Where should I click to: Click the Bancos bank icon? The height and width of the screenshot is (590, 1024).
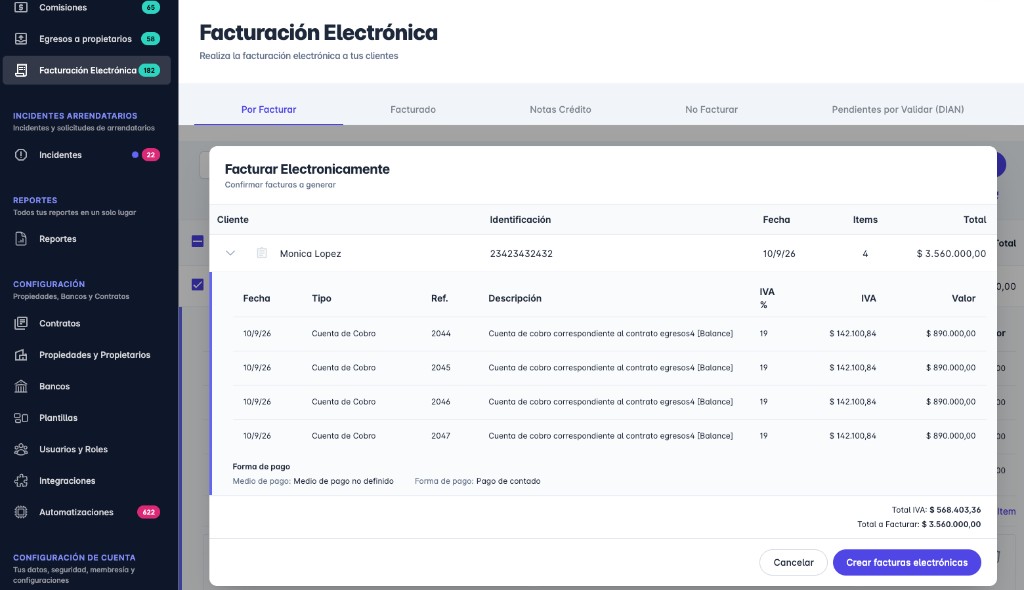tap(21, 386)
